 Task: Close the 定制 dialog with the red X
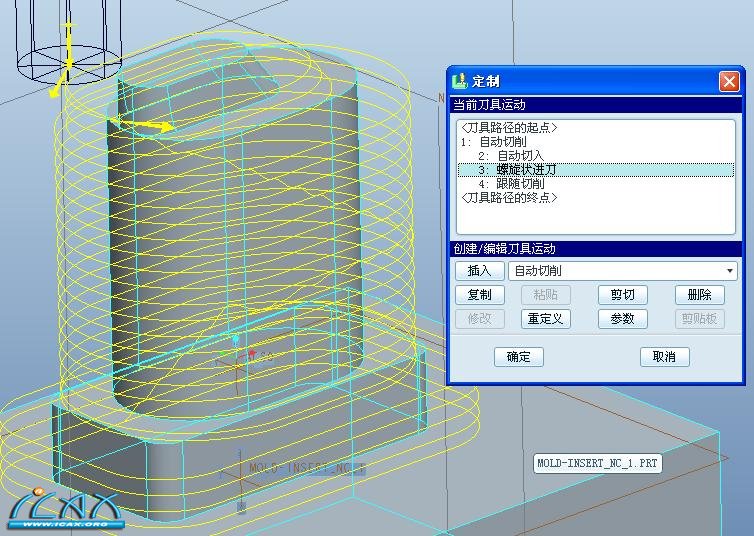(729, 82)
